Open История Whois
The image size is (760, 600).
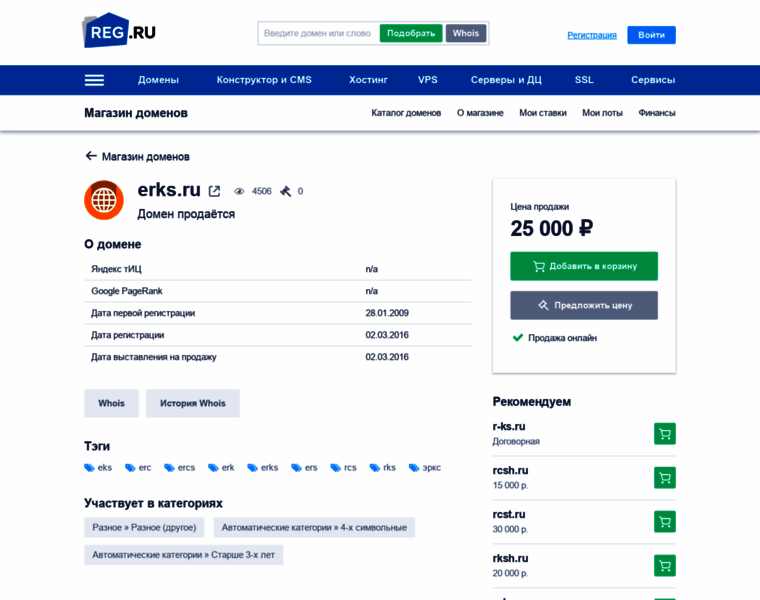click(193, 403)
